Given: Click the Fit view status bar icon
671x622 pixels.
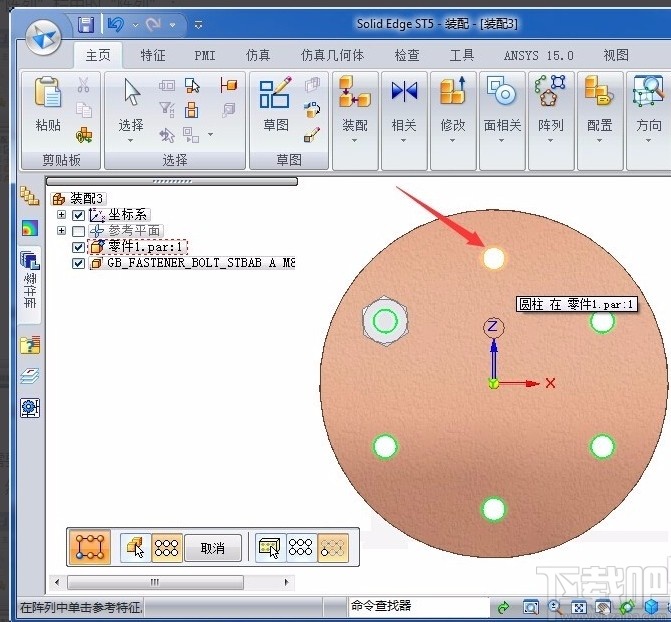Looking at the screenshot, I should coord(579,607).
